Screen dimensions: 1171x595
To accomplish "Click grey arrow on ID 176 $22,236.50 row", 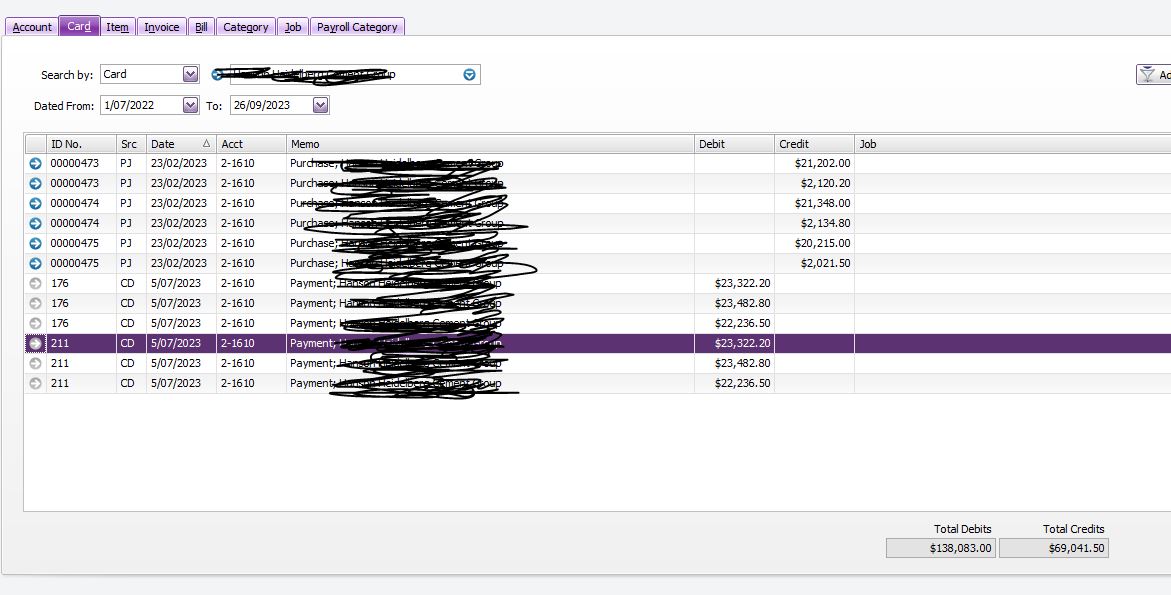I will point(35,323).
